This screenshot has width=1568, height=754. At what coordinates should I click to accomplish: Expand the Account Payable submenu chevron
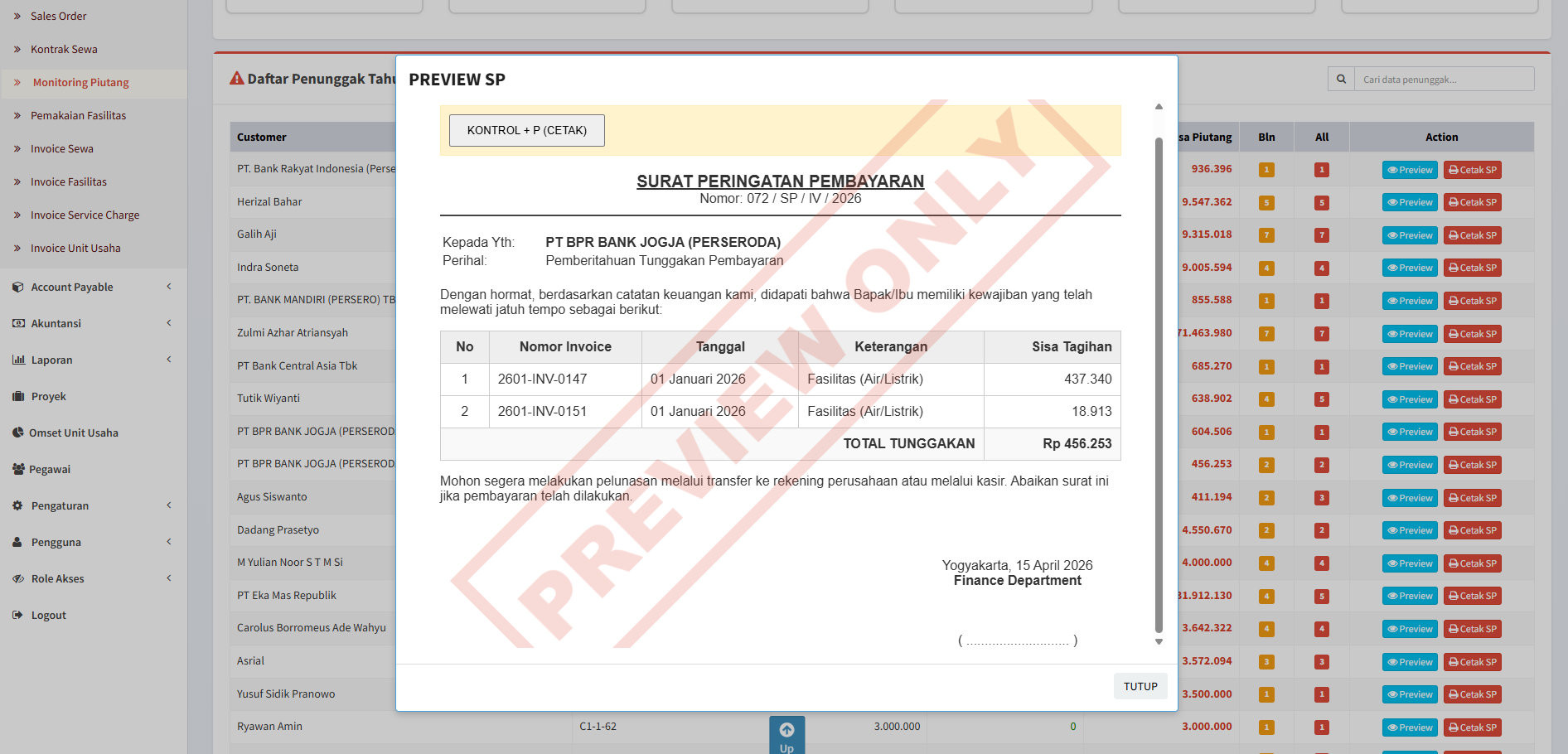point(169,287)
